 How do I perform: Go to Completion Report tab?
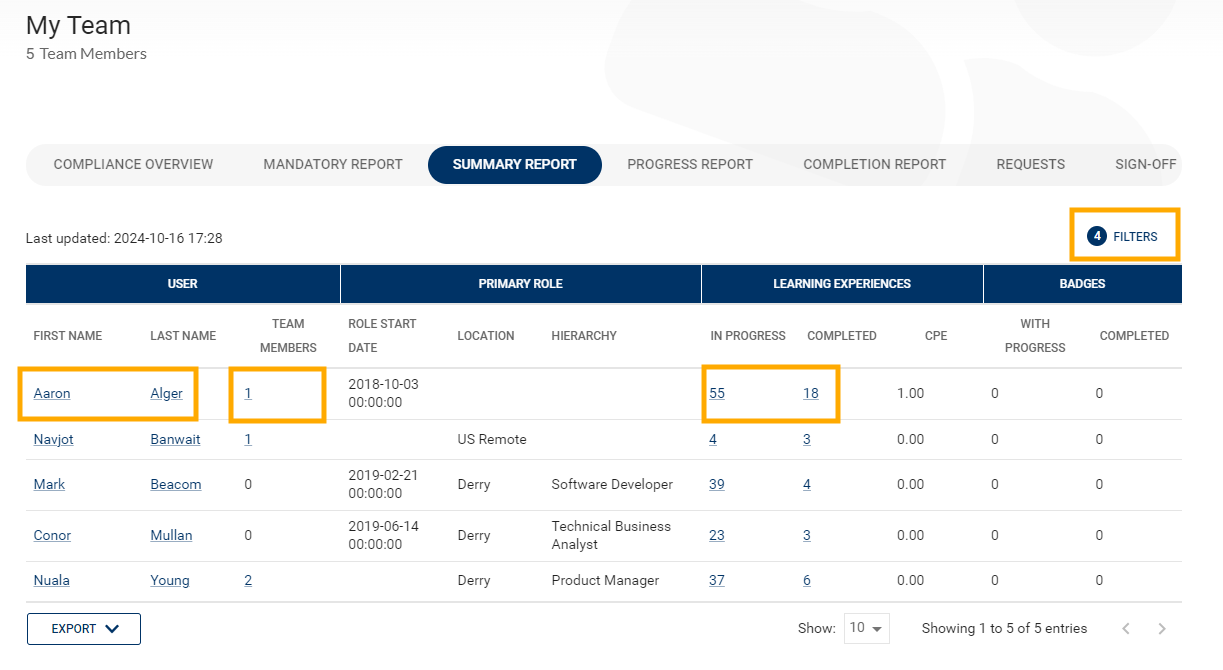(874, 165)
